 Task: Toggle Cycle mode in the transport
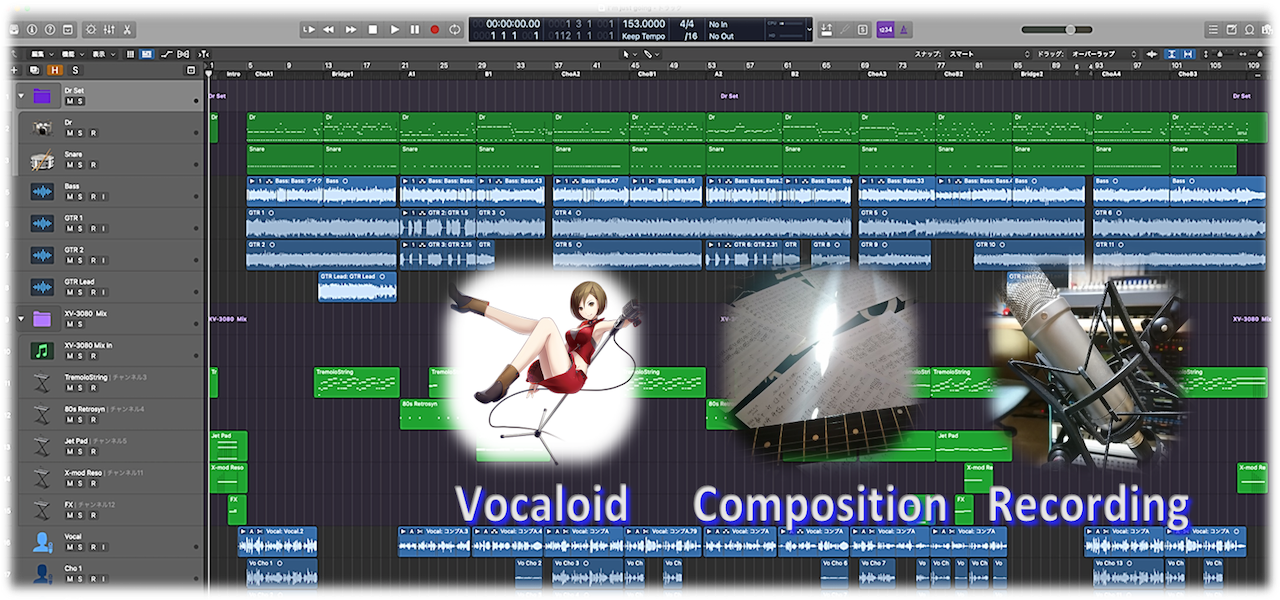(455, 30)
